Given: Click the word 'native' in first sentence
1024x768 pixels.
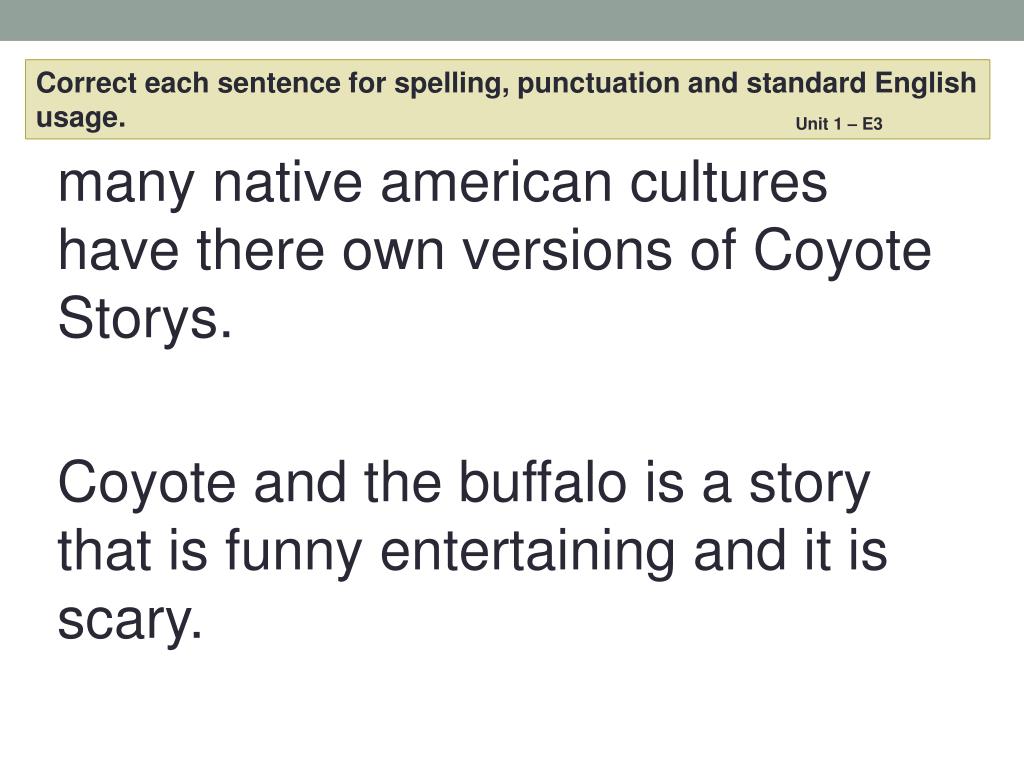Looking at the screenshot, I should click(287, 183).
